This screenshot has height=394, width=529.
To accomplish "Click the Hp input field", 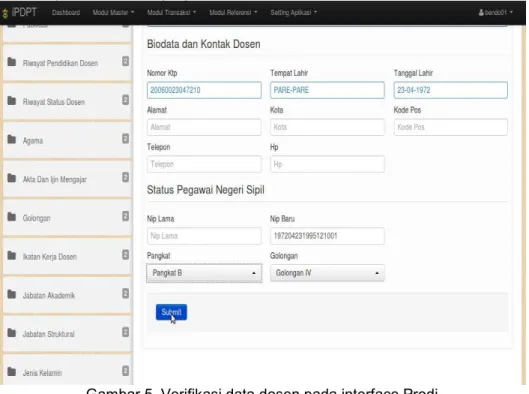I will click(327, 164).
